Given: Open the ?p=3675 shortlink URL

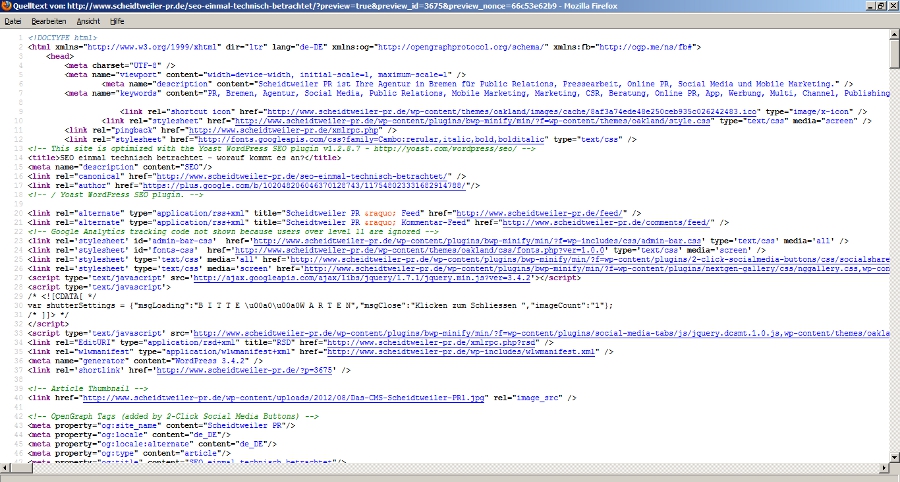Looking at the screenshot, I should [245, 370].
